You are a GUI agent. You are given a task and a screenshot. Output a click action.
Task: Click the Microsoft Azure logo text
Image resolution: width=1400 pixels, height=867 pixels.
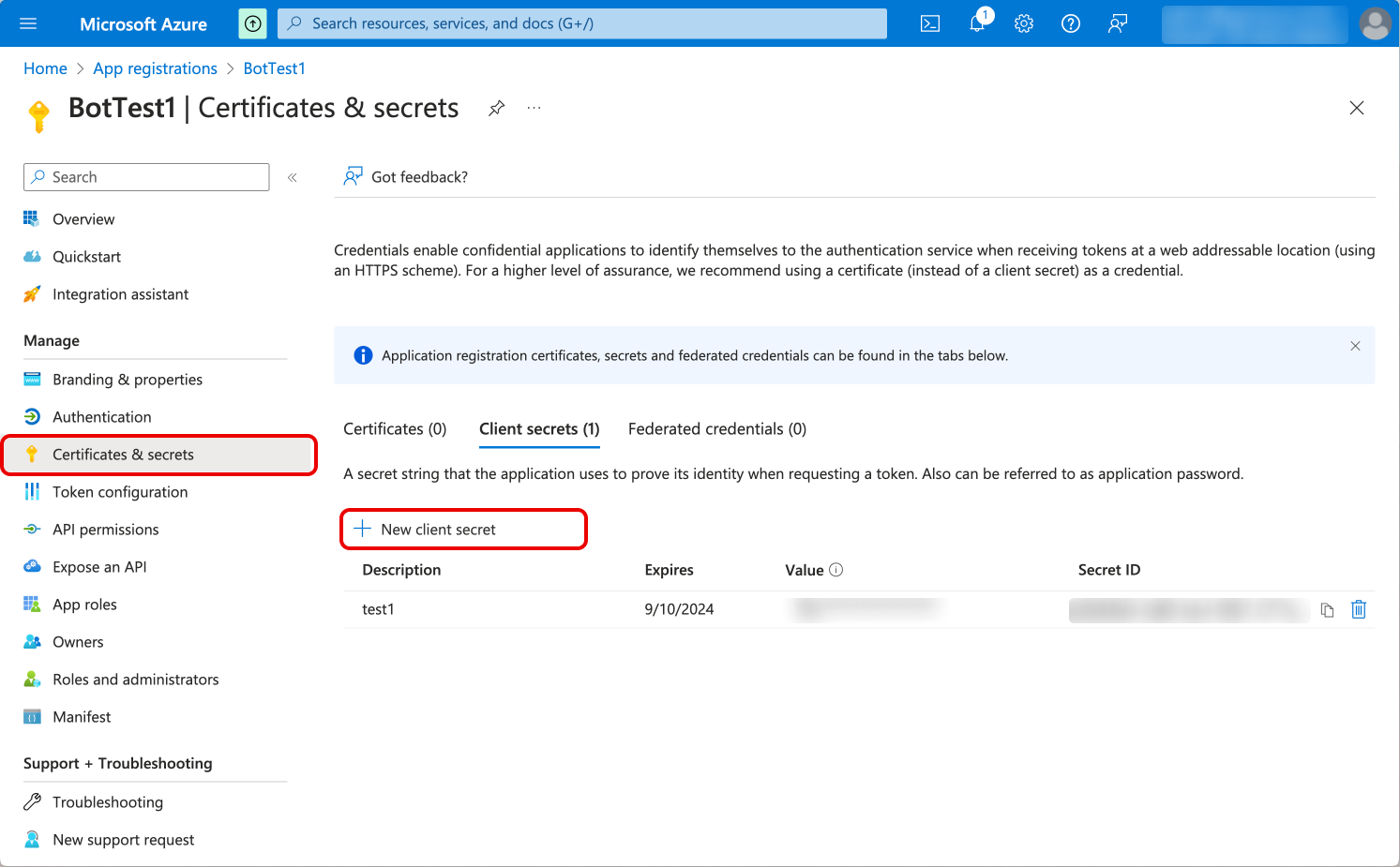[x=143, y=24]
